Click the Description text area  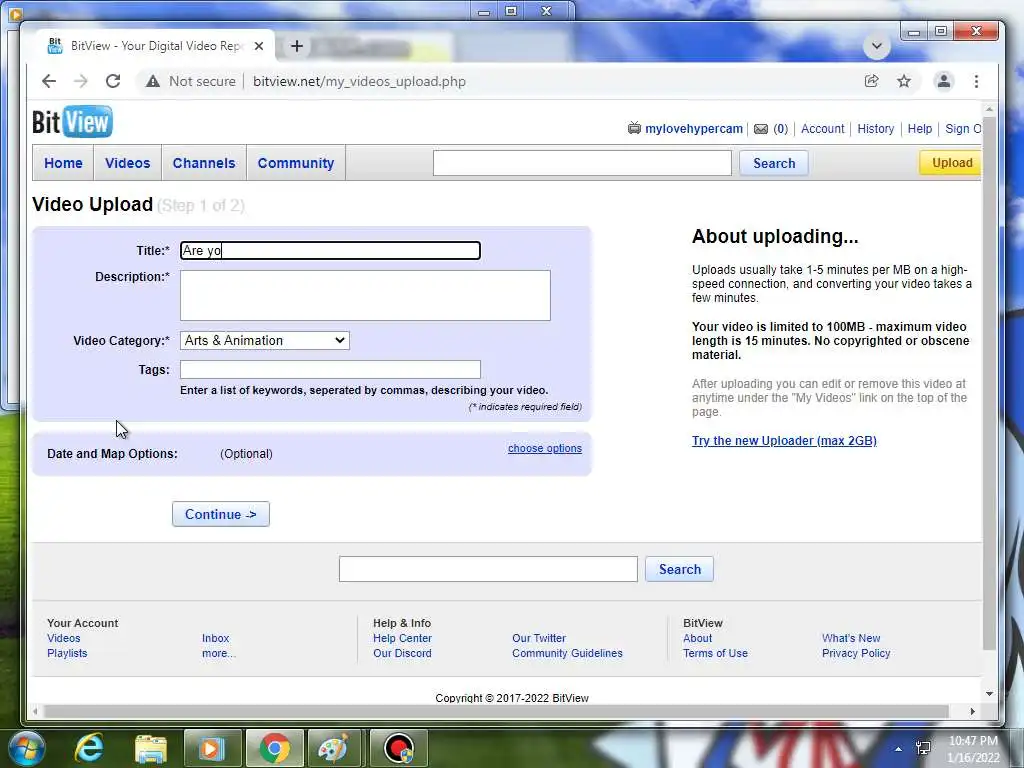[365, 295]
